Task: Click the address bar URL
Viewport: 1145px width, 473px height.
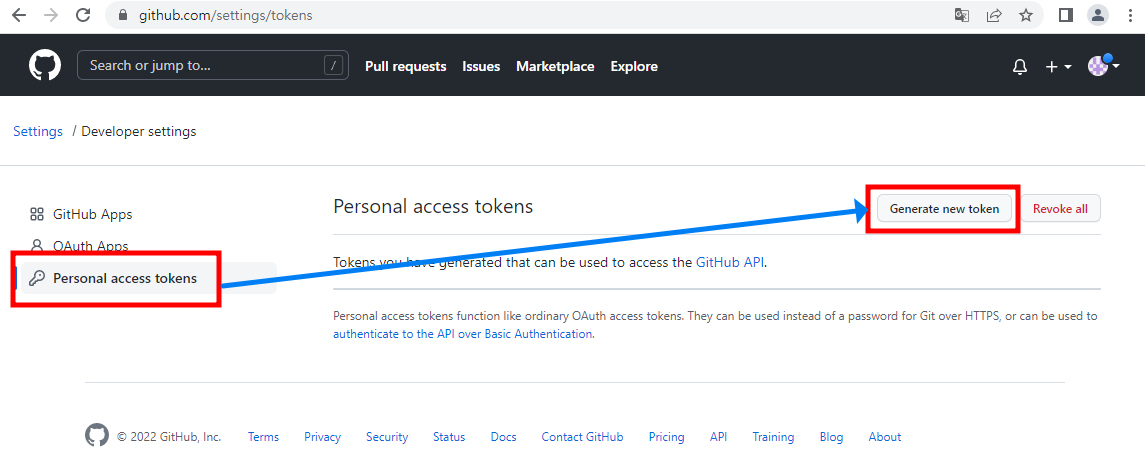Action: pyautogui.click(x=226, y=15)
